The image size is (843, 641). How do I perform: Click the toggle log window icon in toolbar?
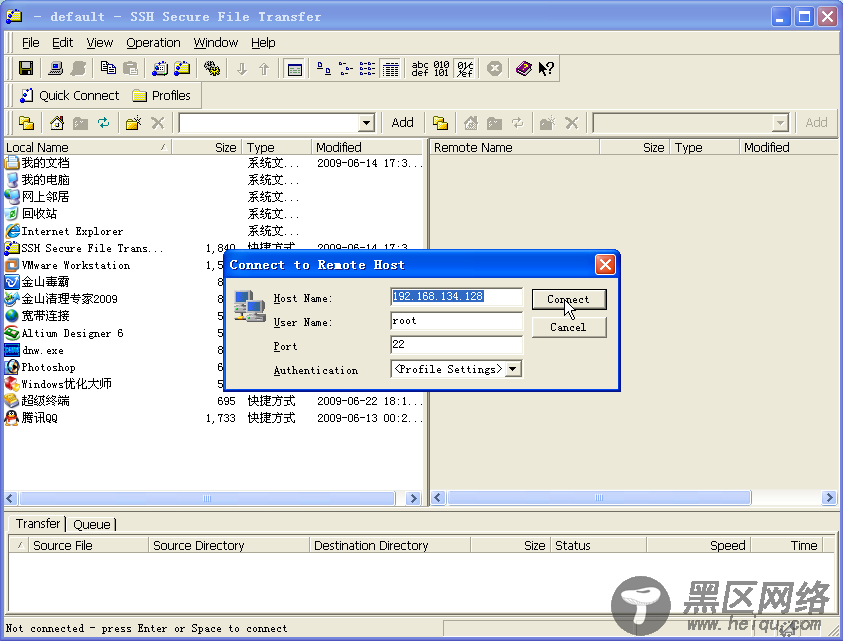(295, 68)
